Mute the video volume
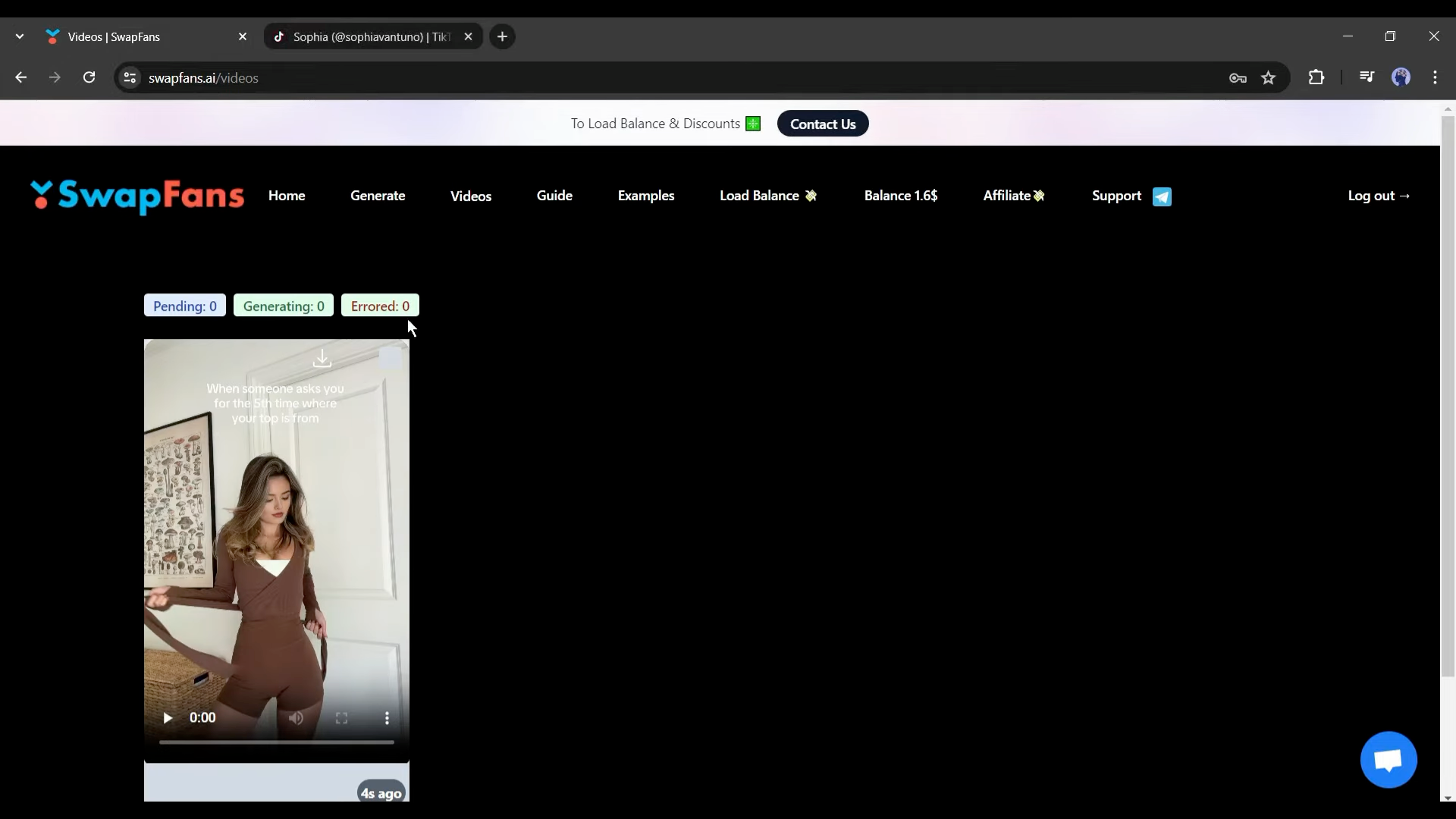Screen dimensions: 1456x819 pyautogui.click(x=297, y=718)
